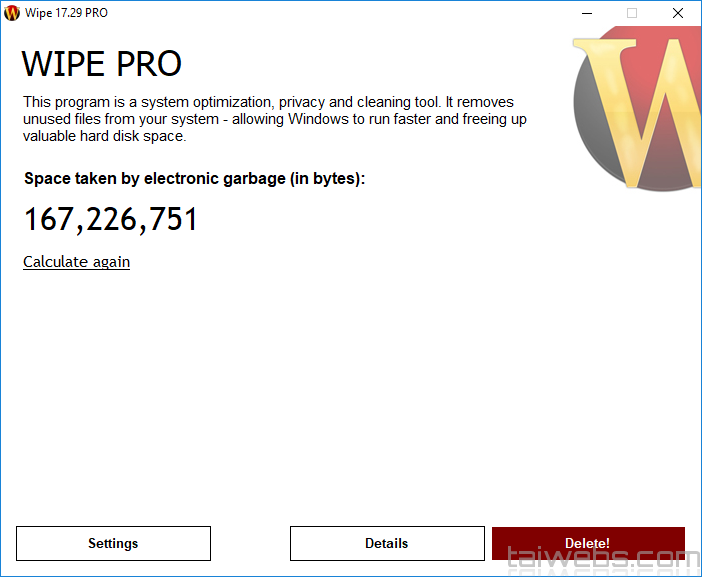Viewport: 702px width, 577px height.
Task: Click the taiwebs.com watermark
Action: 601,559
